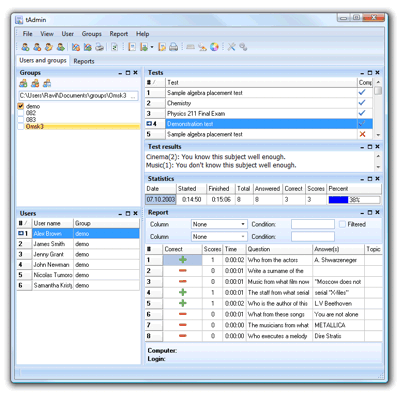Image resolution: width=409 pixels, height=400 pixels.
Task: Minimize the Statistics panel
Action: coord(362,179)
